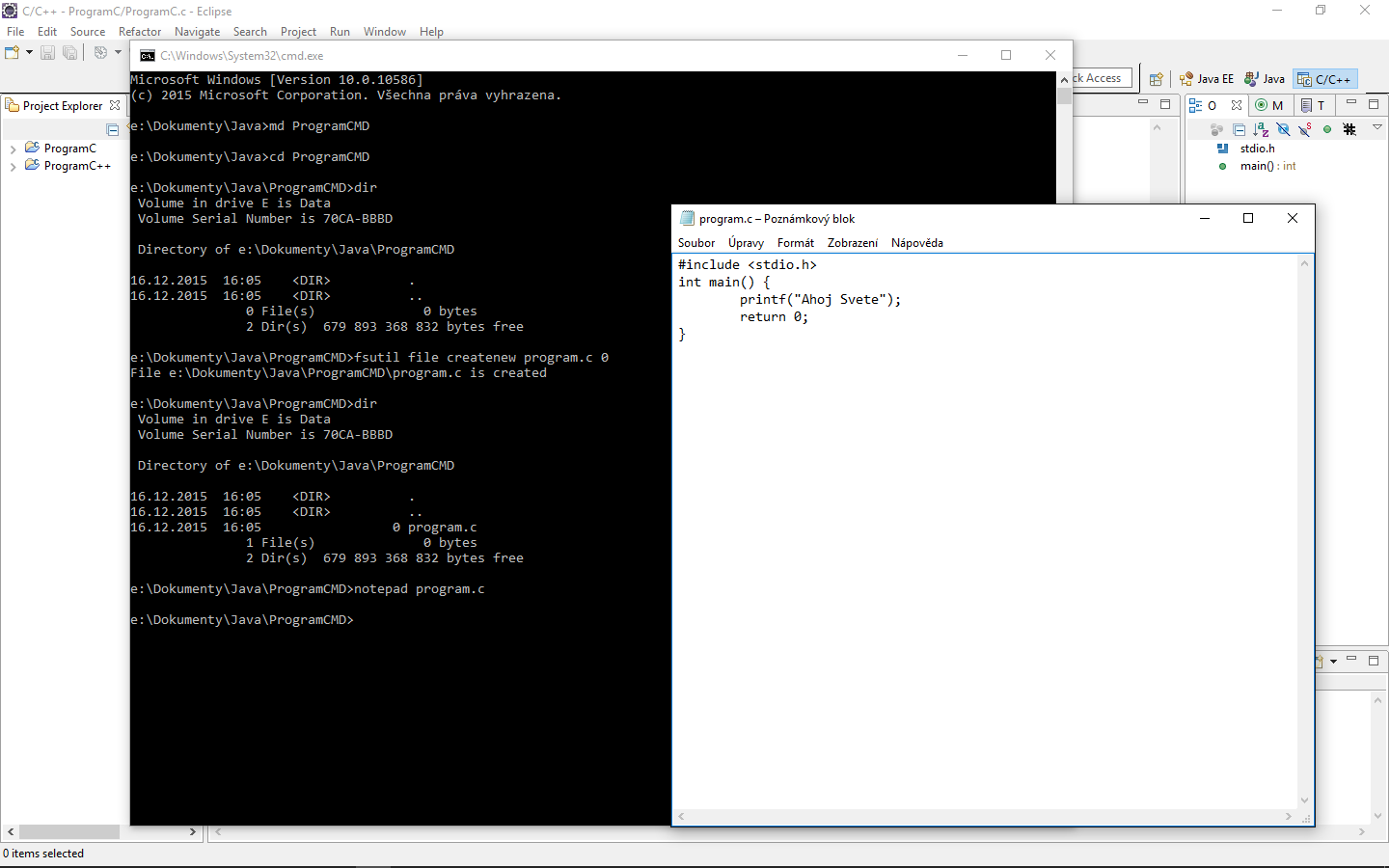Minimize the Outline view panel

[1349, 104]
